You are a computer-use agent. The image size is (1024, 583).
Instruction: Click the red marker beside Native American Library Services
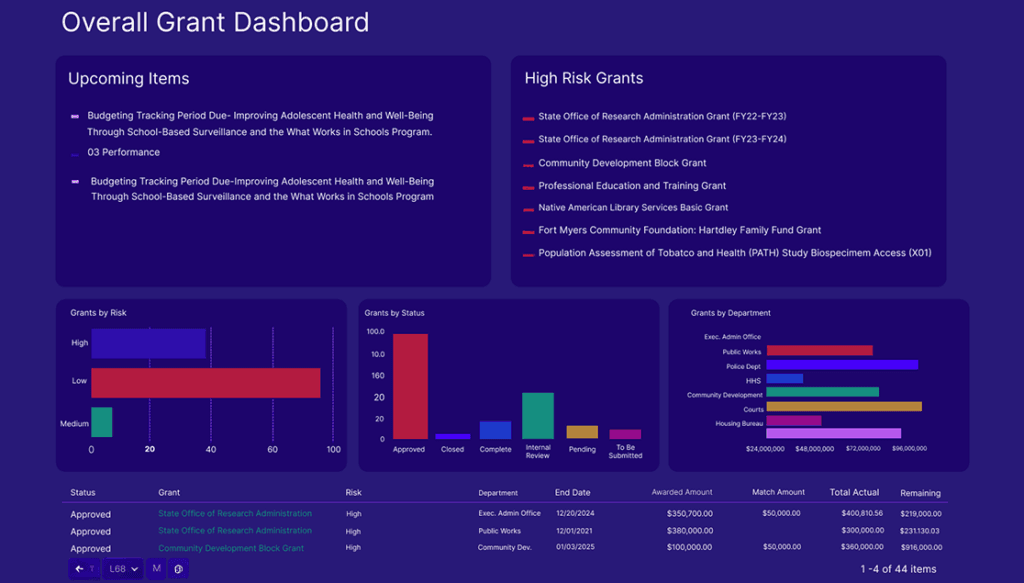tap(528, 209)
